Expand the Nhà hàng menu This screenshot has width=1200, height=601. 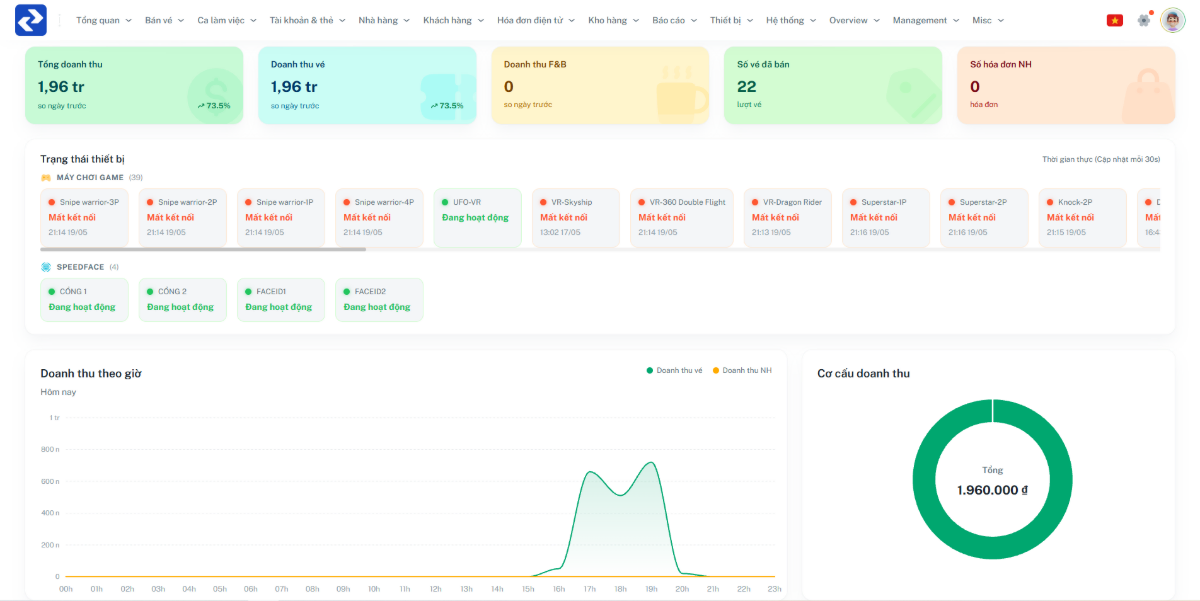[384, 20]
